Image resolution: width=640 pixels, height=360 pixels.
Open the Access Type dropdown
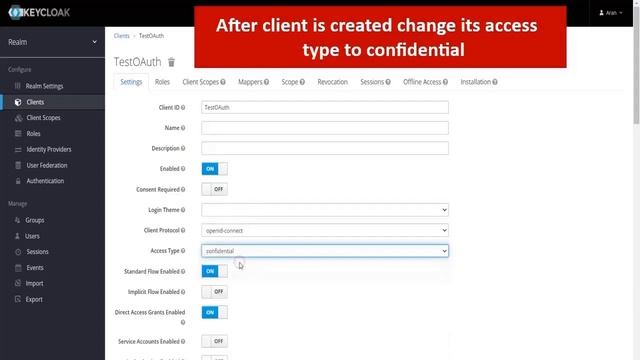tap(325, 251)
